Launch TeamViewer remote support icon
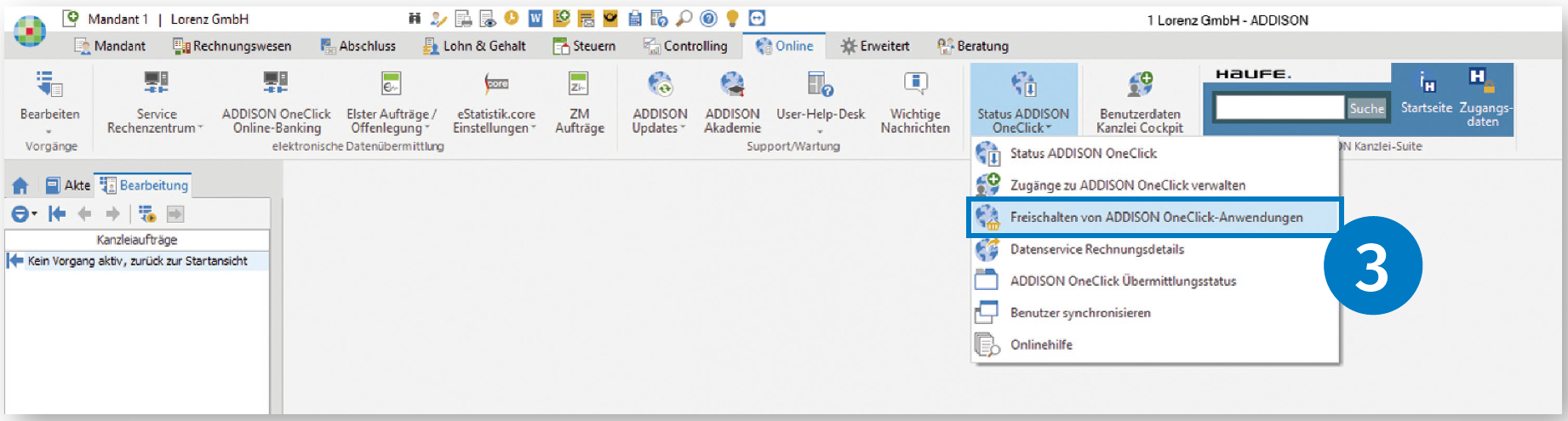The height and width of the screenshot is (421, 1568). tap(757, 18)
